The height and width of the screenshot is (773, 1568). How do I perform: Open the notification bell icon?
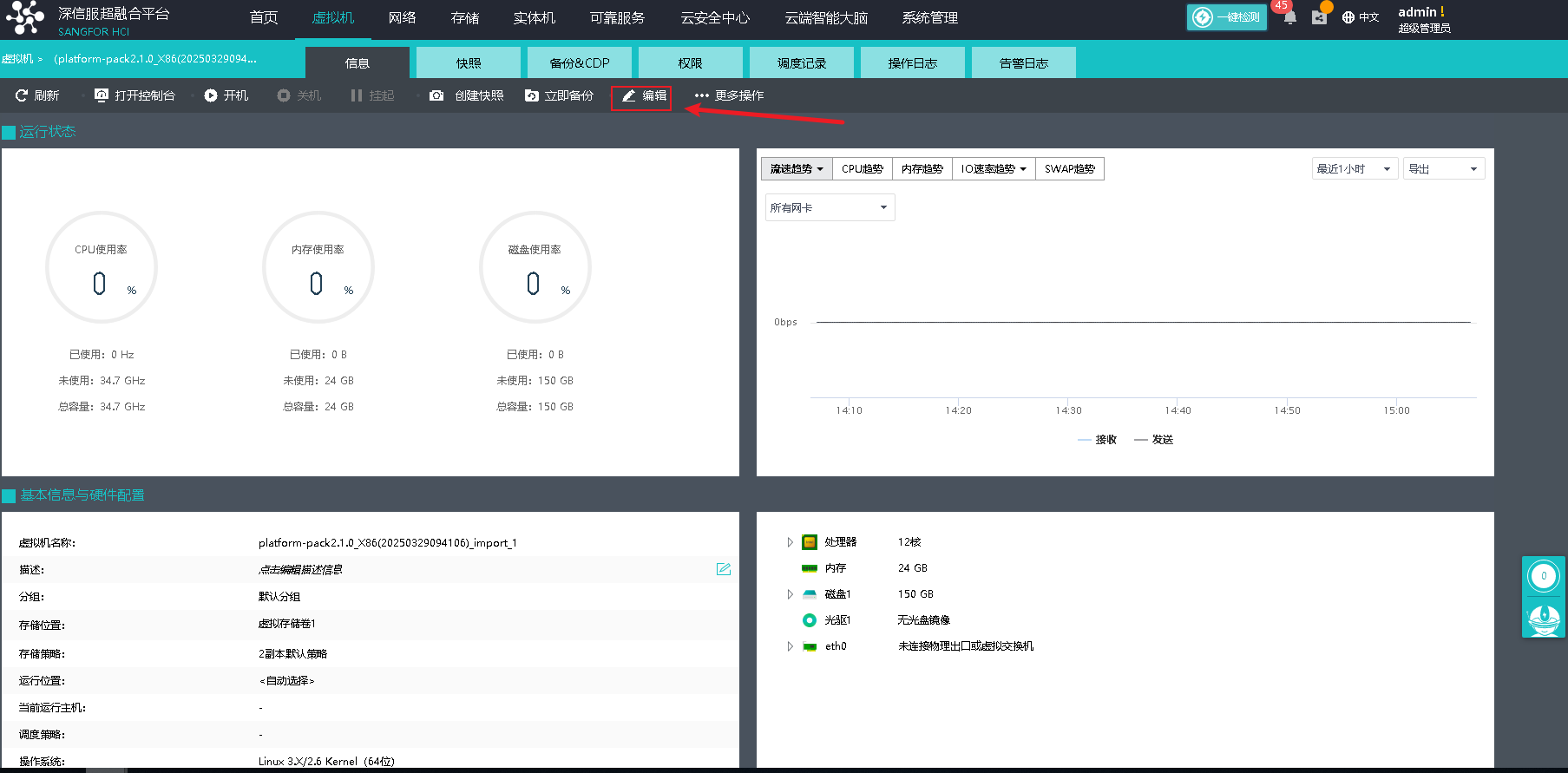(1289, 17)
